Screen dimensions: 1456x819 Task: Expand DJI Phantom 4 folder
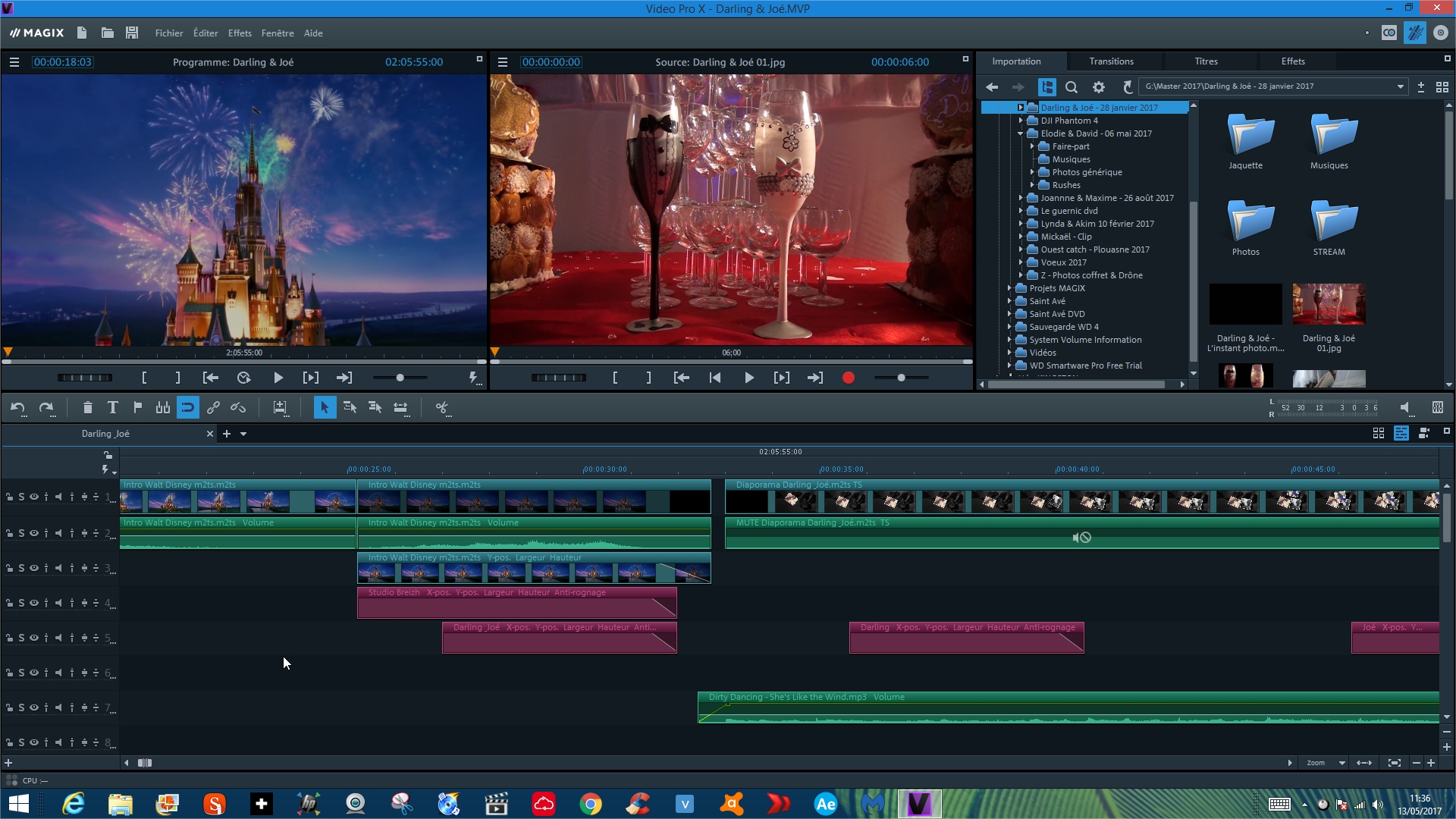click(1021, 121)
